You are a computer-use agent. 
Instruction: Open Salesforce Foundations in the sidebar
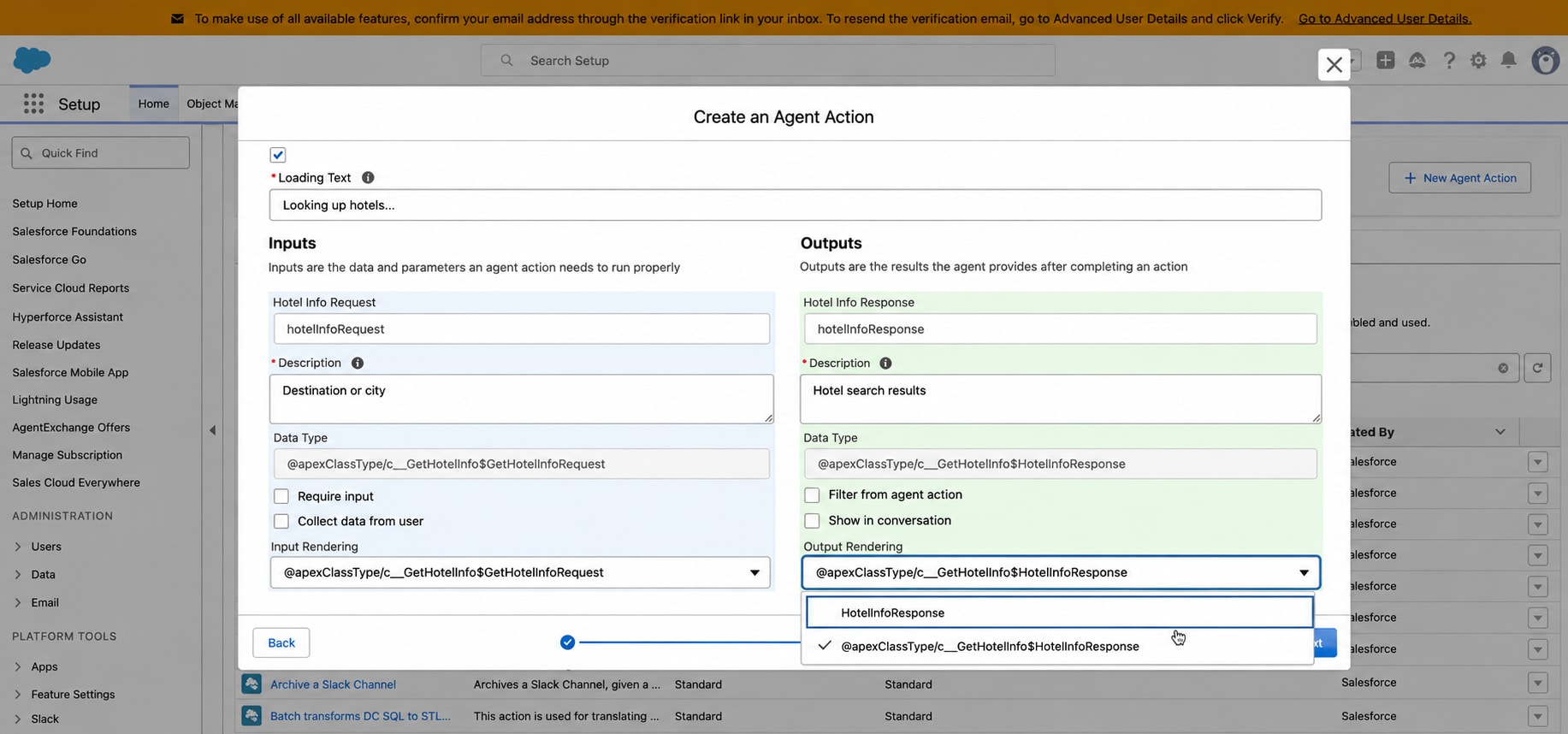[x=74, y=231]
